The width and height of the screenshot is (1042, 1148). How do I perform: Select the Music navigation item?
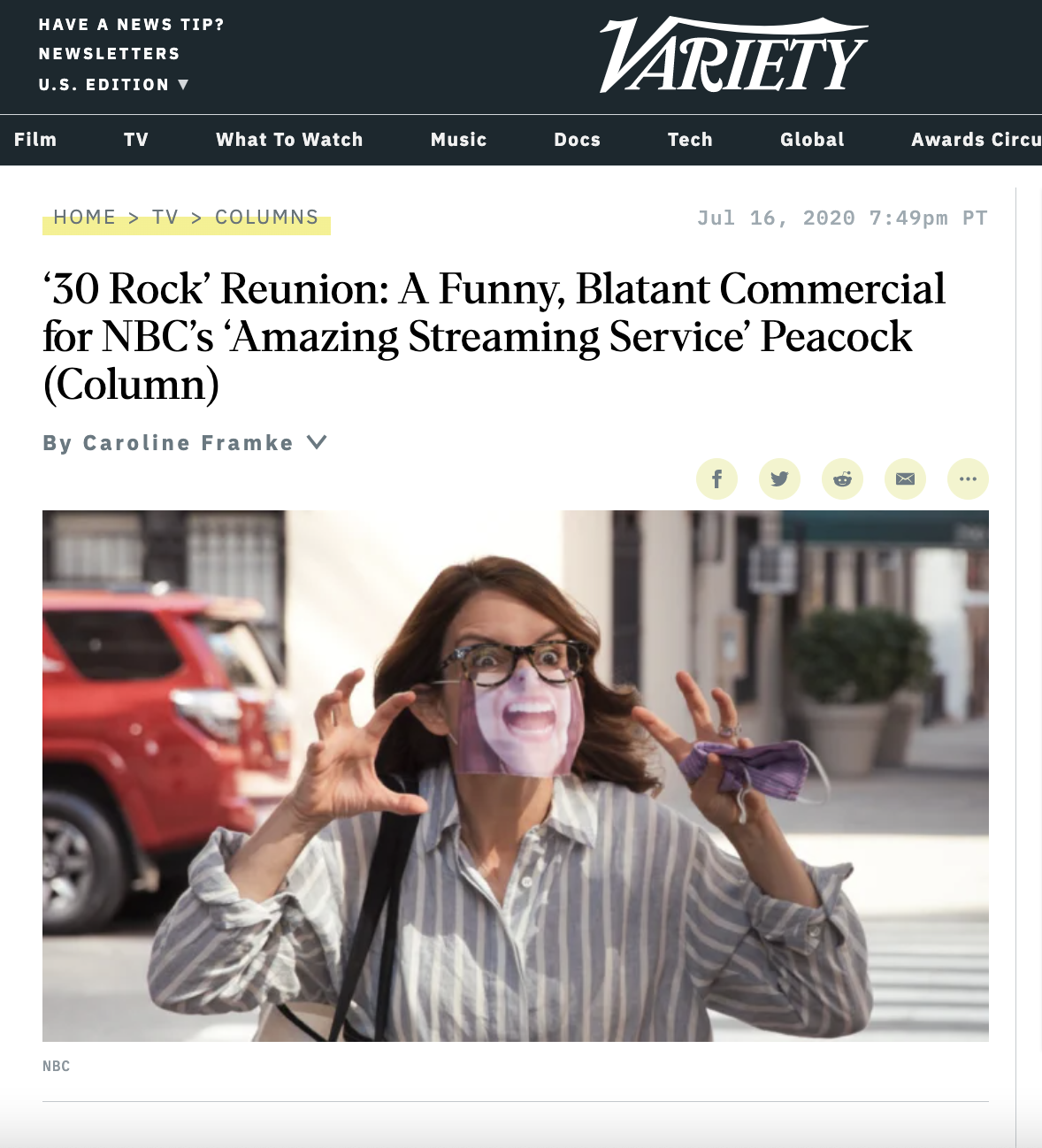(x=458, y=140)
